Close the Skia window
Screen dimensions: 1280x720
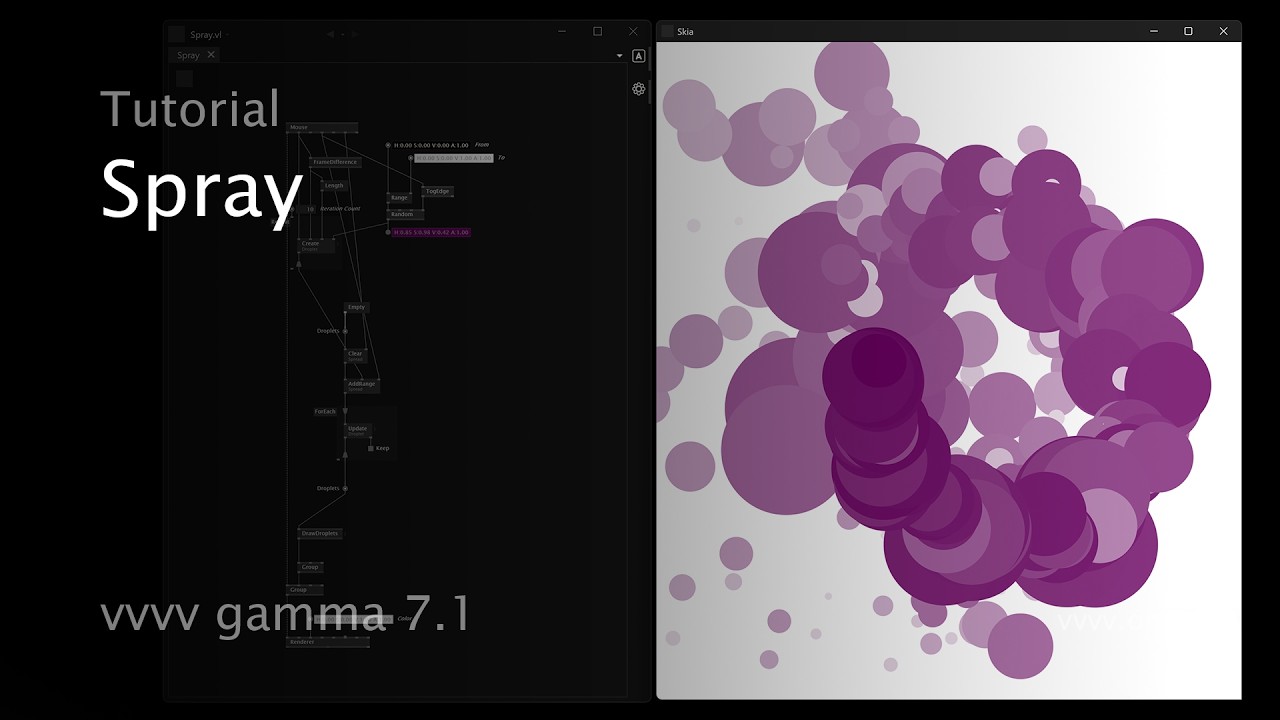tap(1223, 31)
